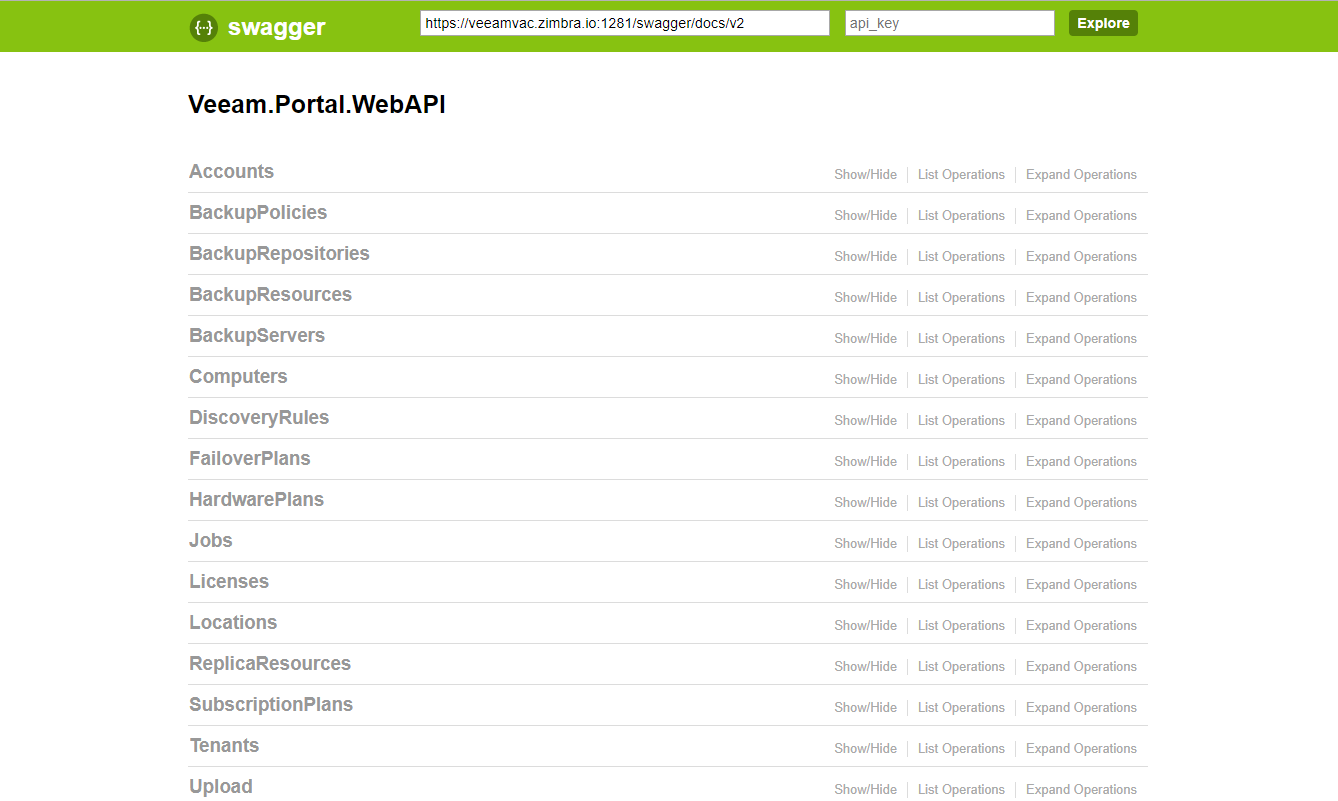Expand operations for SubscriptionPlans

pos(1081,708)
